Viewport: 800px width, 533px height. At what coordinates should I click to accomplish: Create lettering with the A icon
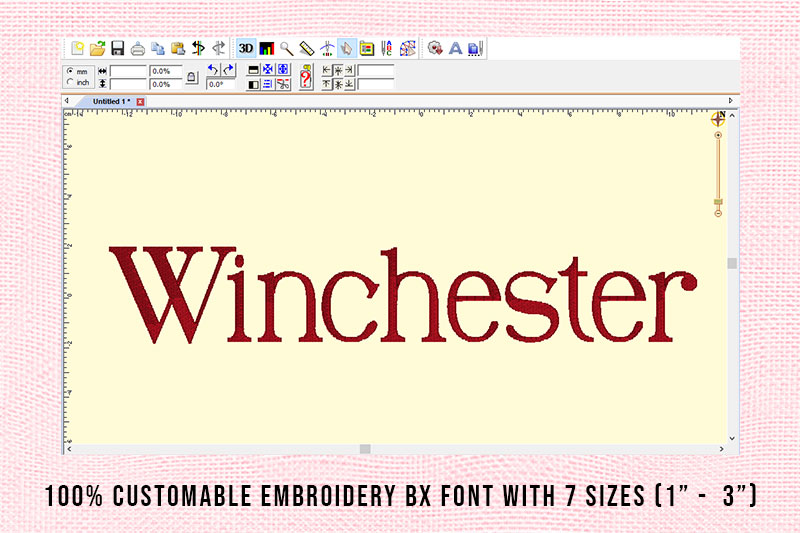455,48
